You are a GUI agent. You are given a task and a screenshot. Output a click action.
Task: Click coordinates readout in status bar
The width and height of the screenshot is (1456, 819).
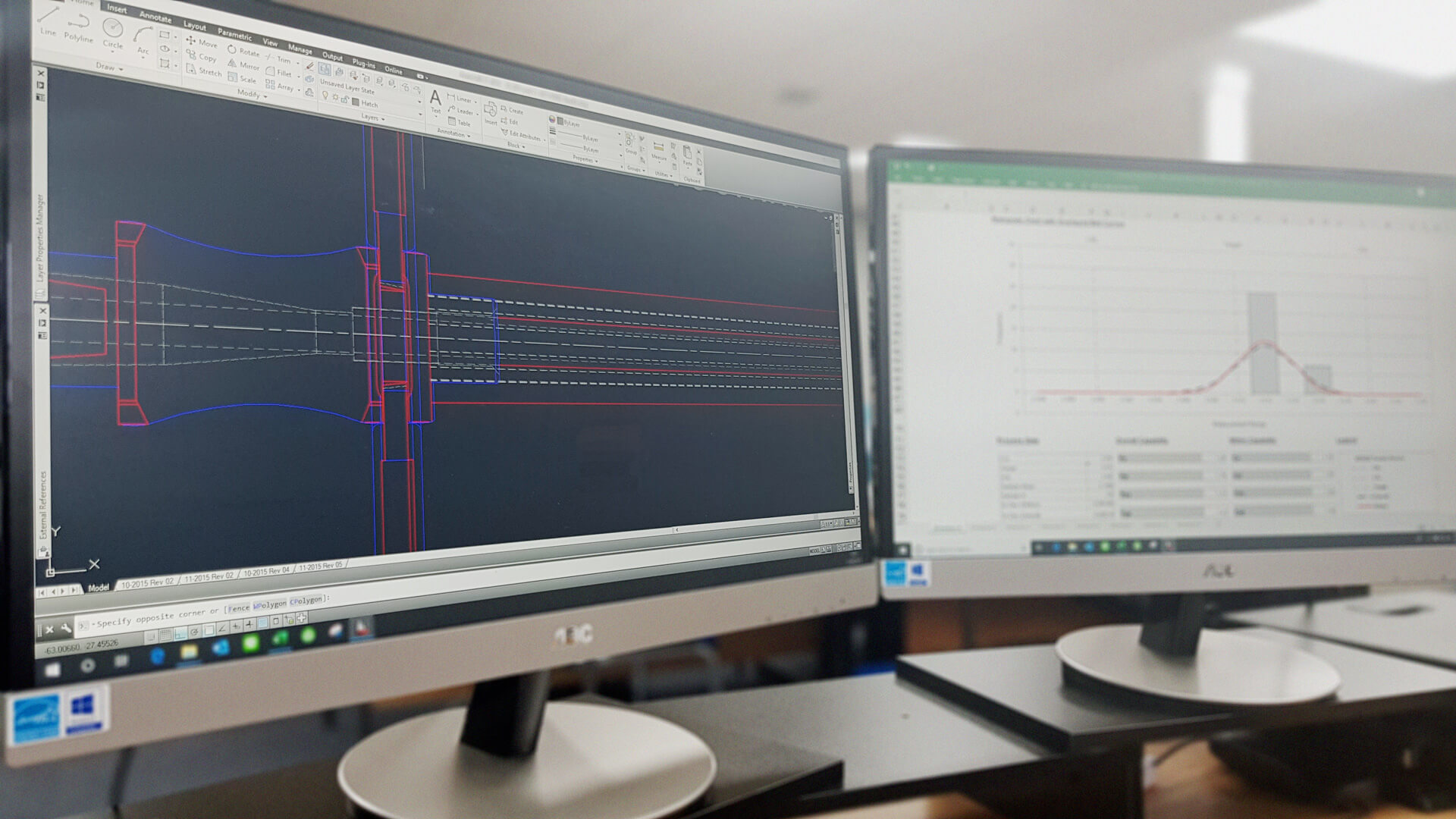81,647
